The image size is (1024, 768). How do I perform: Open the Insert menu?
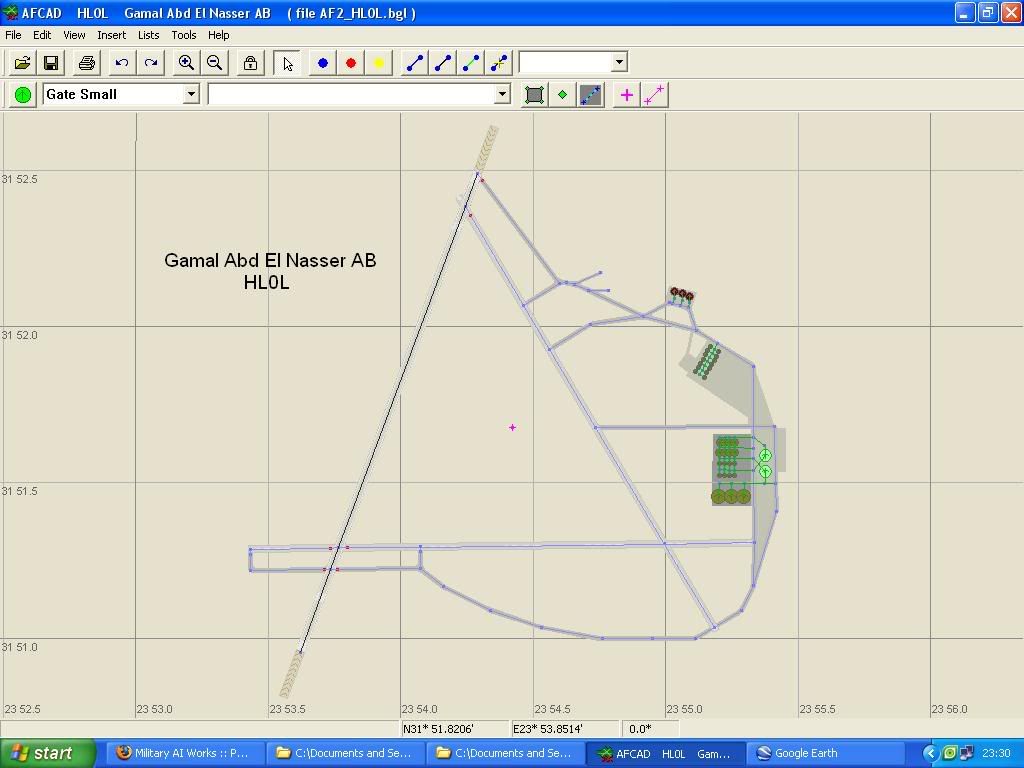112,35
